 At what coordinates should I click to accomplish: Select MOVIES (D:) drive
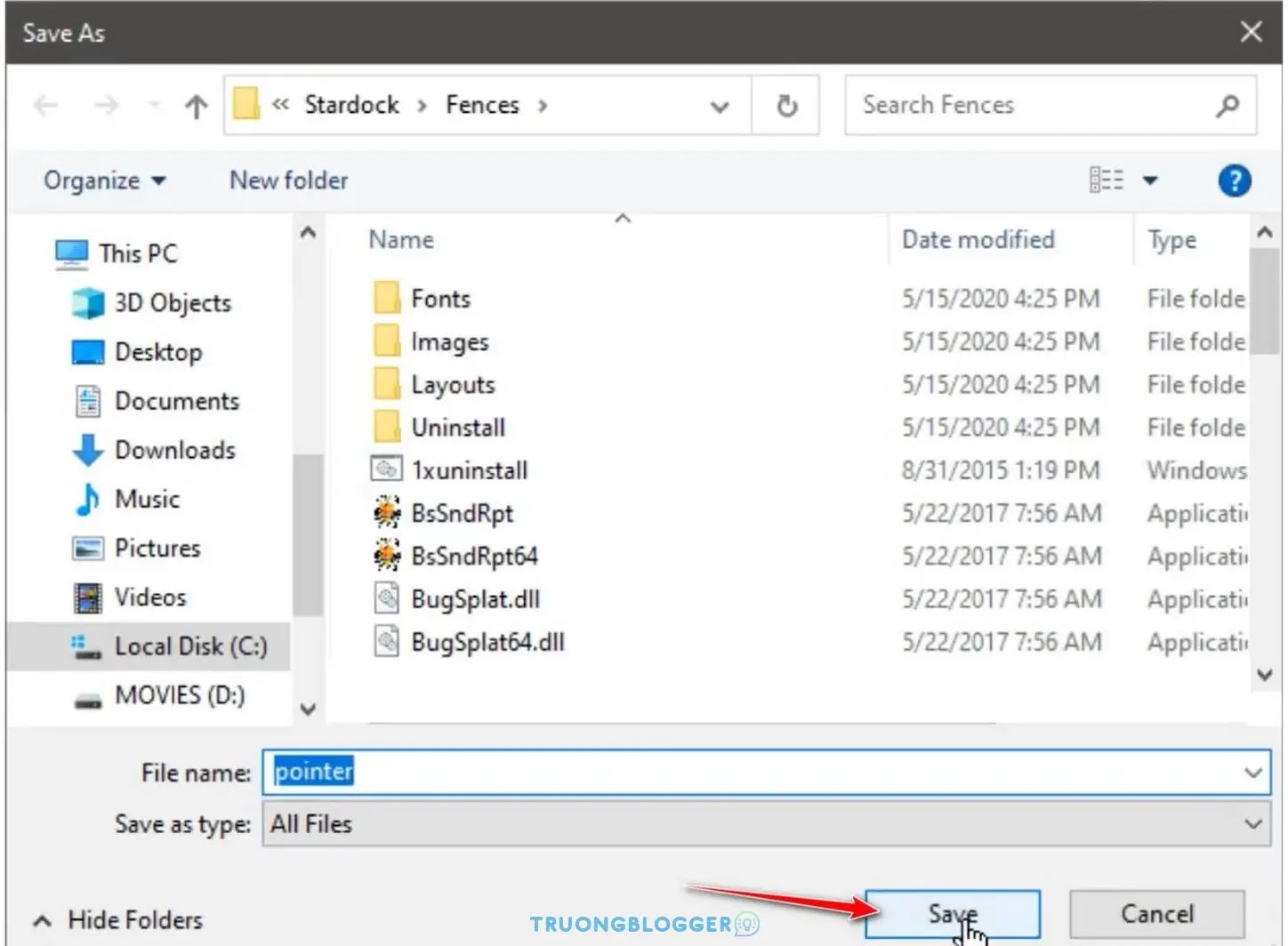tap(179, 695)
